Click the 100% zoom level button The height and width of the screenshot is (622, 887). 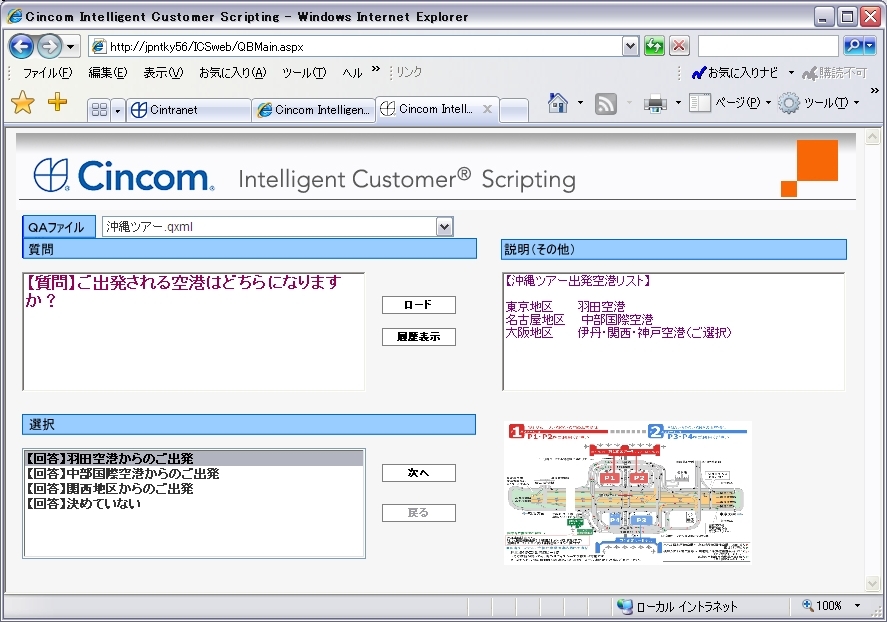pyautogui.click(x=822, y=606)
